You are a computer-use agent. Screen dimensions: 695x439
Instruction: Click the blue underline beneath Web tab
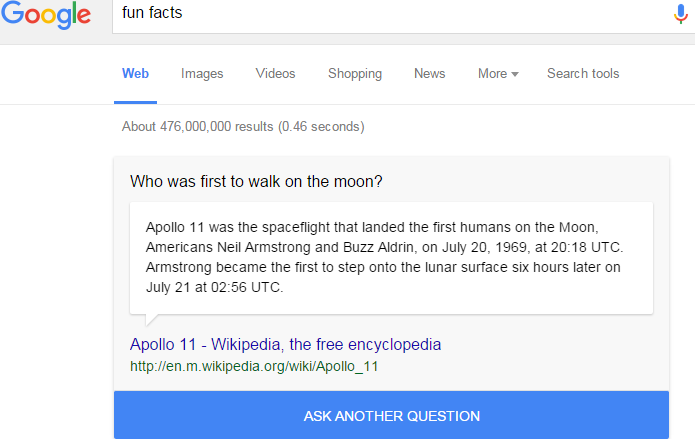tap(135, 102)
